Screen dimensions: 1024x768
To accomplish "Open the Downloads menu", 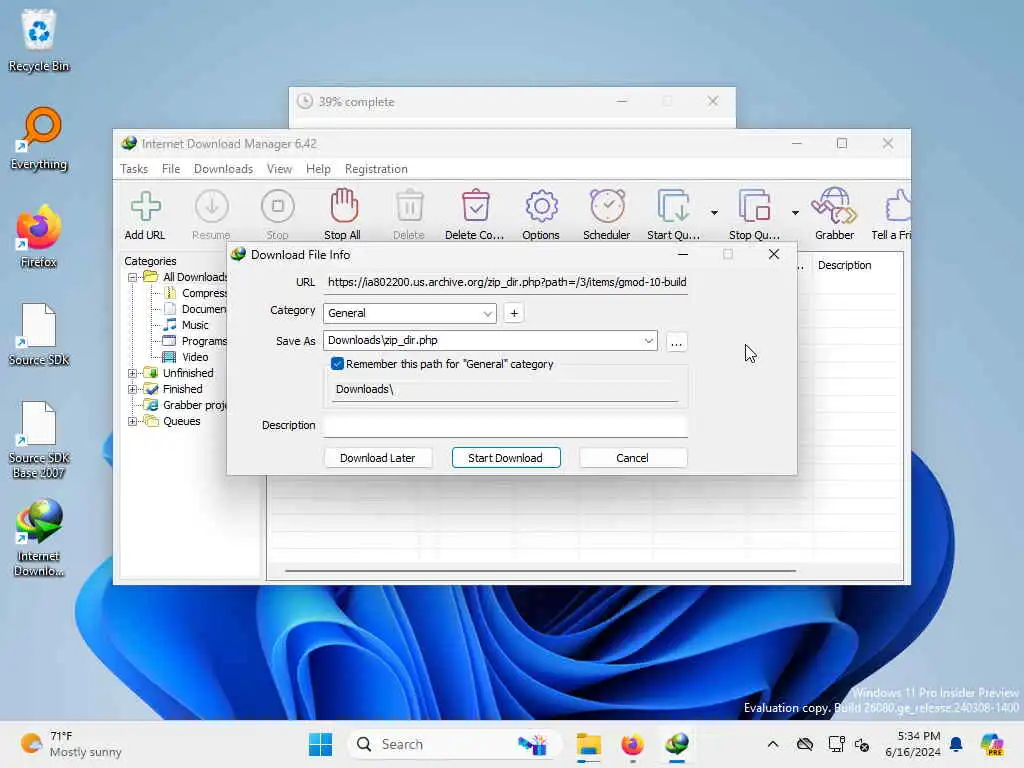I will pos(223,169).
